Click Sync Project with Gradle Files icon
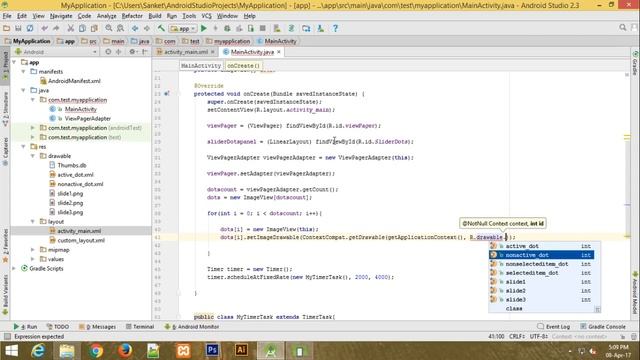The height and width of the screenshot is (360, 640). click(x=291, y=28)
